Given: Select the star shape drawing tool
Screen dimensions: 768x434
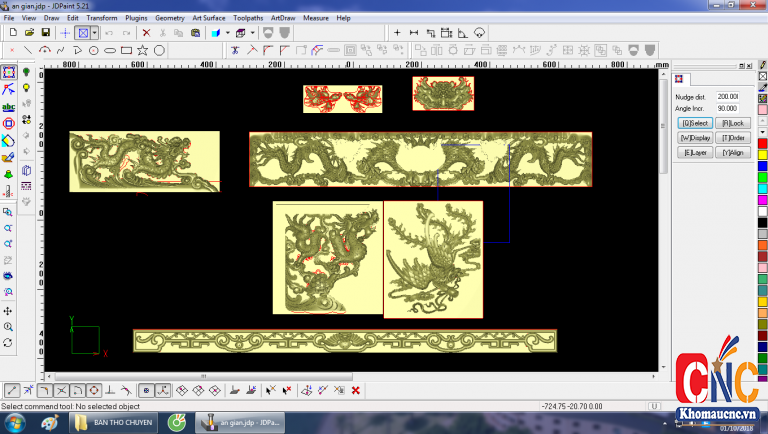Looking at the screenshot, I should pos(143,50).
